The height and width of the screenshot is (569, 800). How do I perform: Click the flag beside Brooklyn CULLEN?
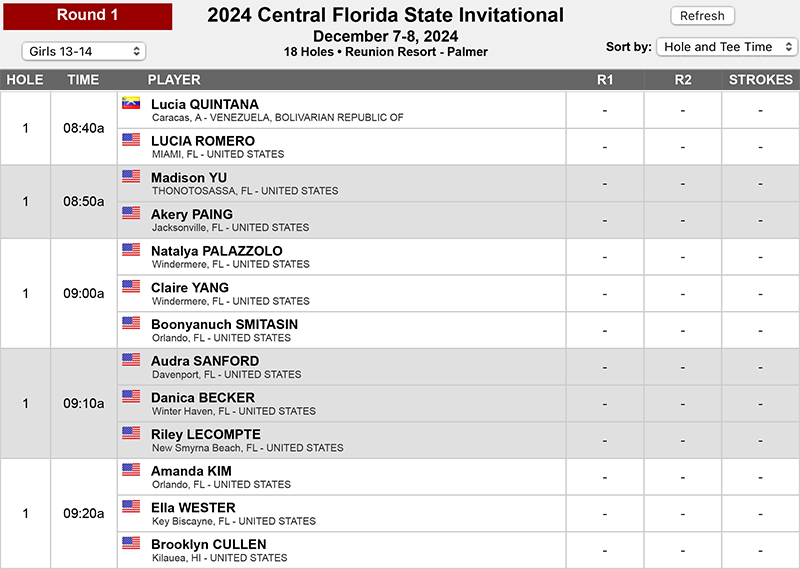(131, 543)
